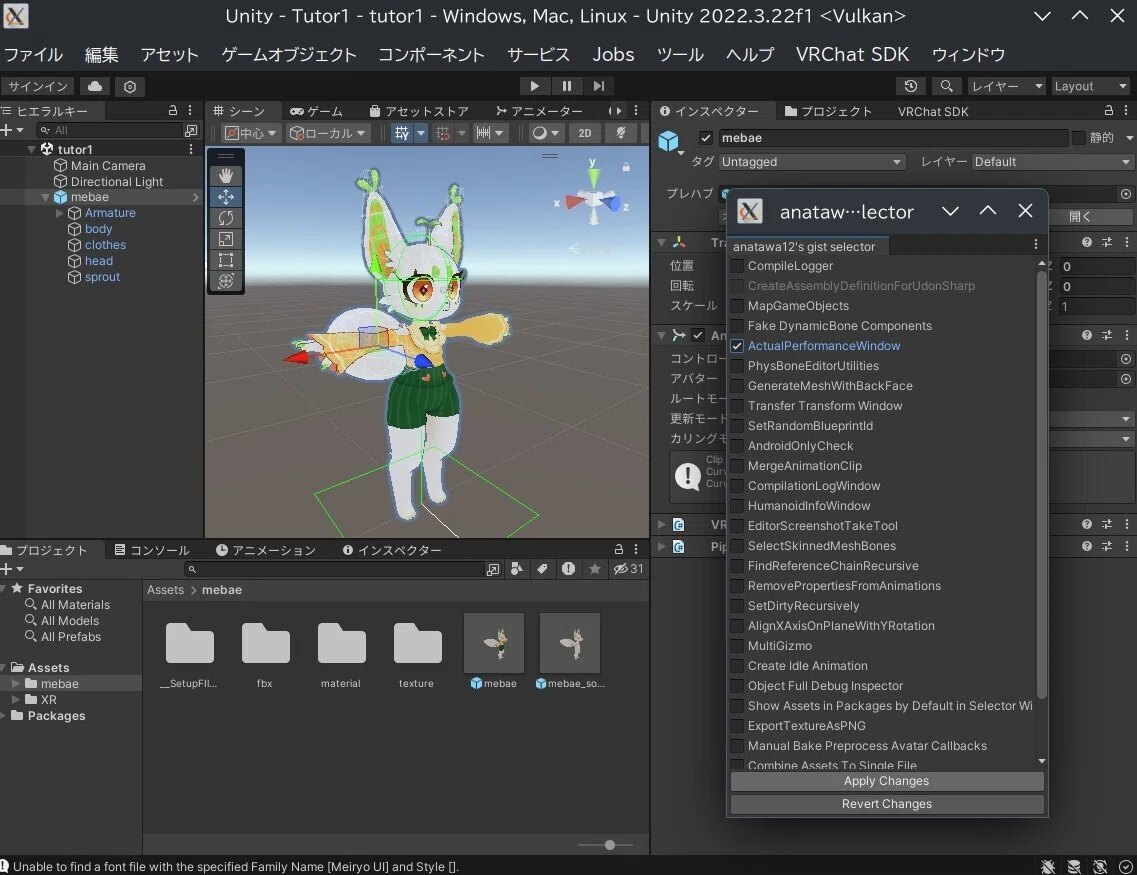
Task: Select the Transform tool in scene toolbar
Action: click(226, 281)
